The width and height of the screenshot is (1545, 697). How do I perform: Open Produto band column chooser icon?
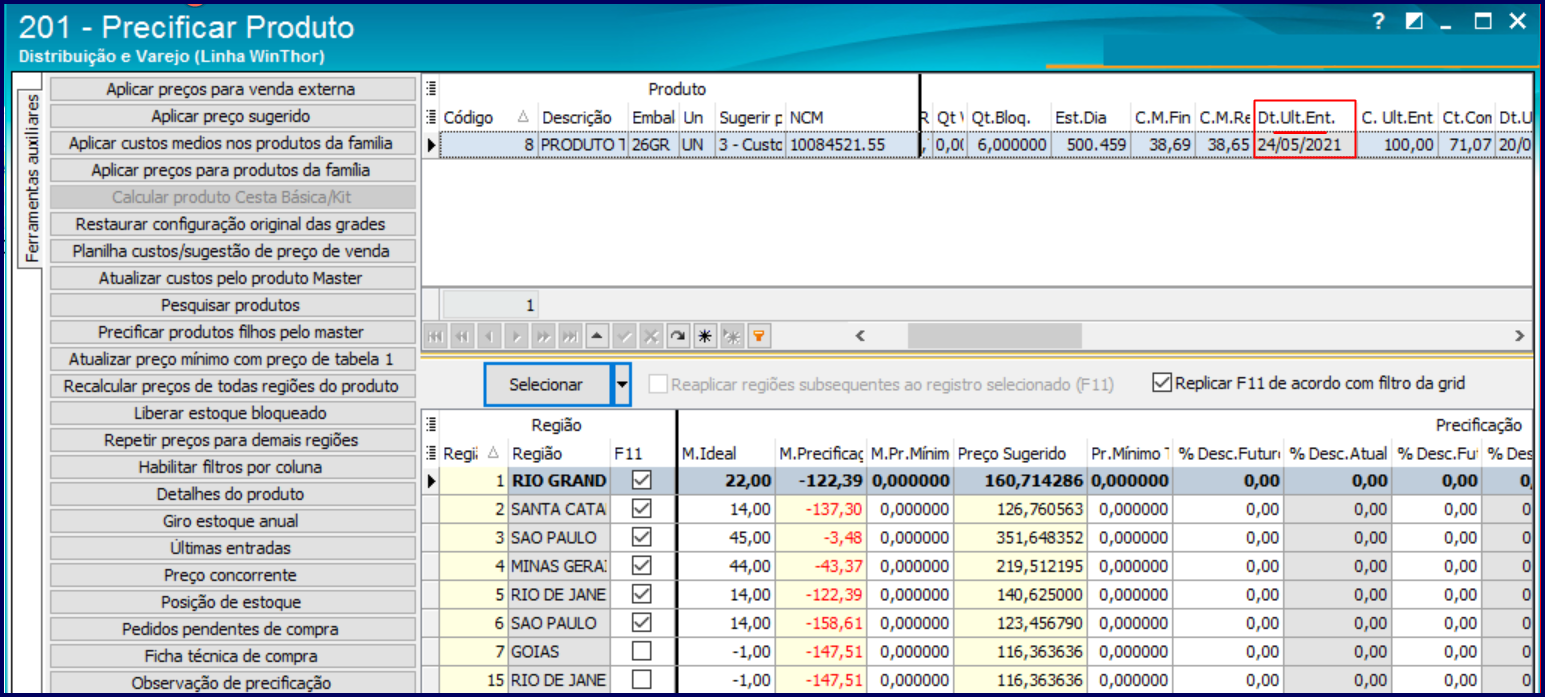(x=431, y=89)
